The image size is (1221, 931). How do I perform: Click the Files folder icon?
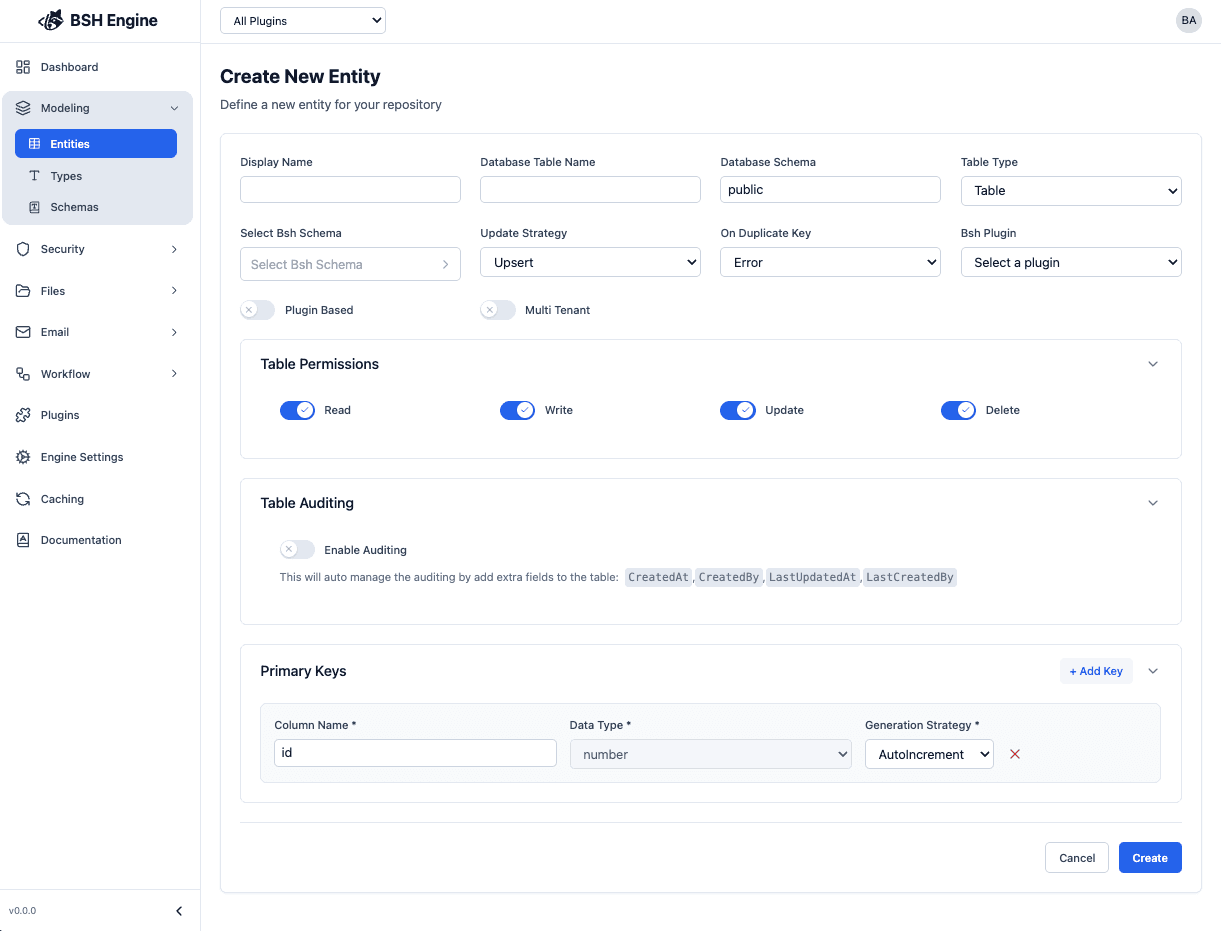tap(23, 291)
